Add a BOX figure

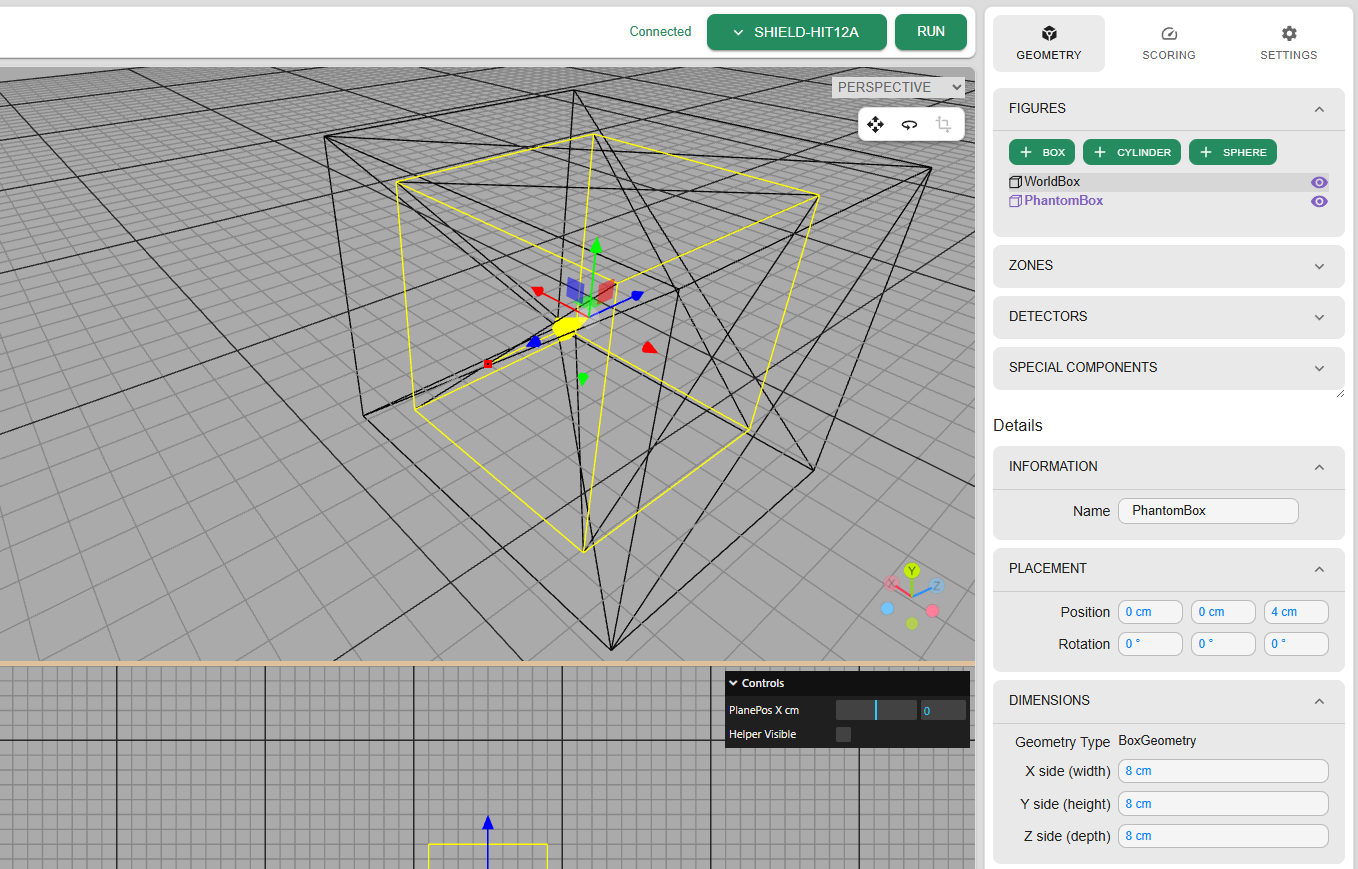coord(1042,152)
